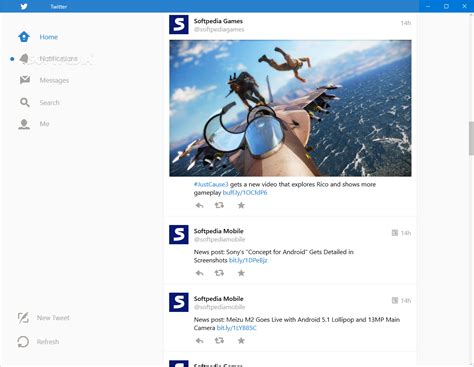Open the Messages envelope icon
Screen dimensions: 474x367
tap(25, 80)
